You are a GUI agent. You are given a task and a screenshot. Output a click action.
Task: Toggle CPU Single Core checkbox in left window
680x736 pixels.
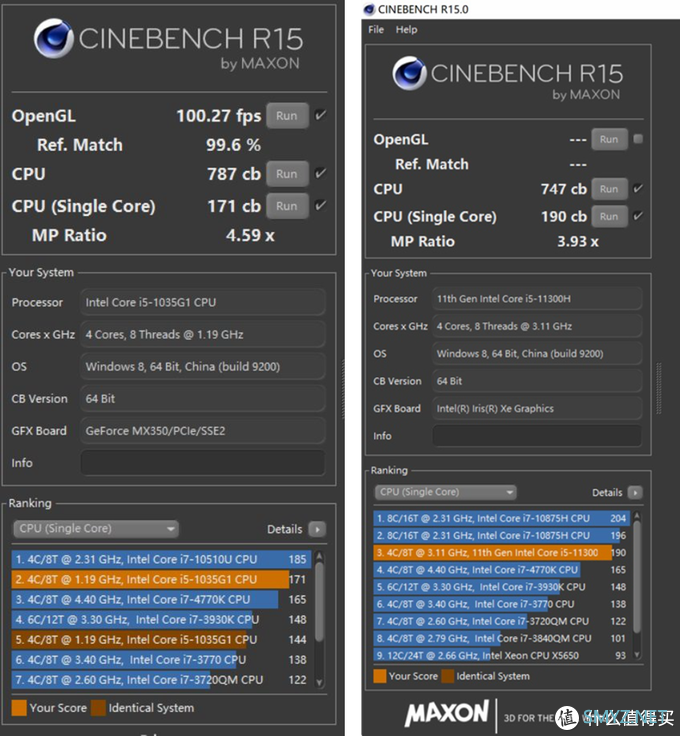point(321,205)
